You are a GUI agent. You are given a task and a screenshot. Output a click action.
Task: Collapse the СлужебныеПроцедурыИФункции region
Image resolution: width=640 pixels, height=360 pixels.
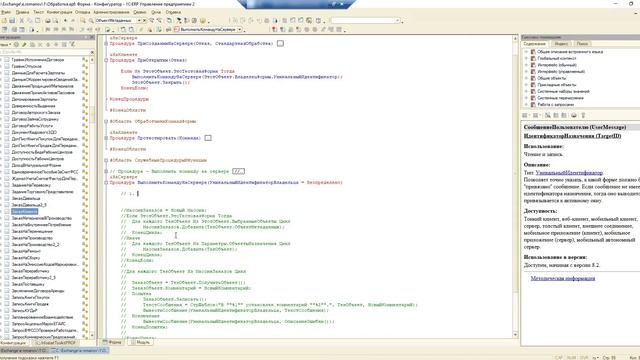(x=106, y=160)
